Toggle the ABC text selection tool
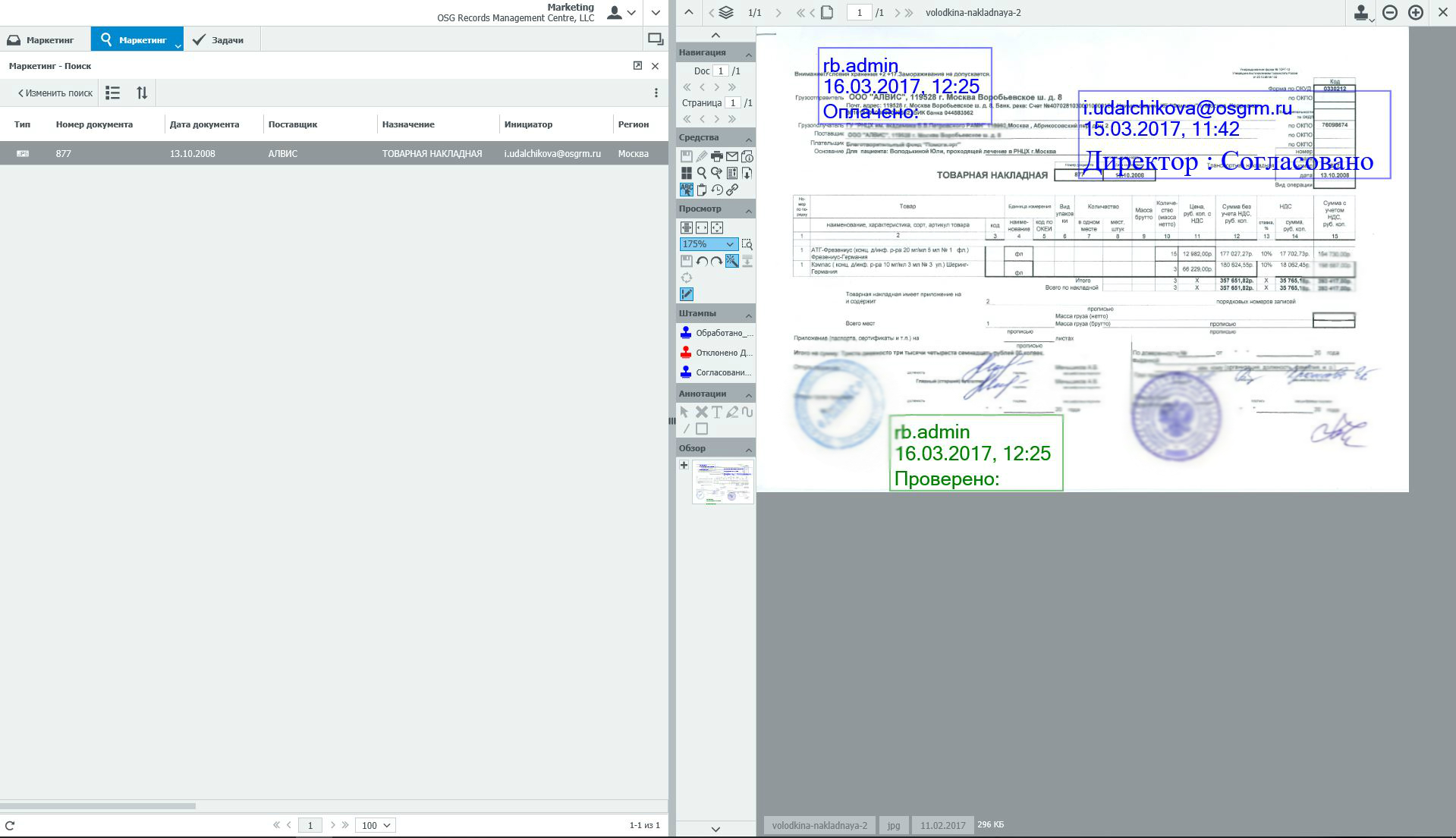Screen dimensions: 1456x838 click(686, 190)
